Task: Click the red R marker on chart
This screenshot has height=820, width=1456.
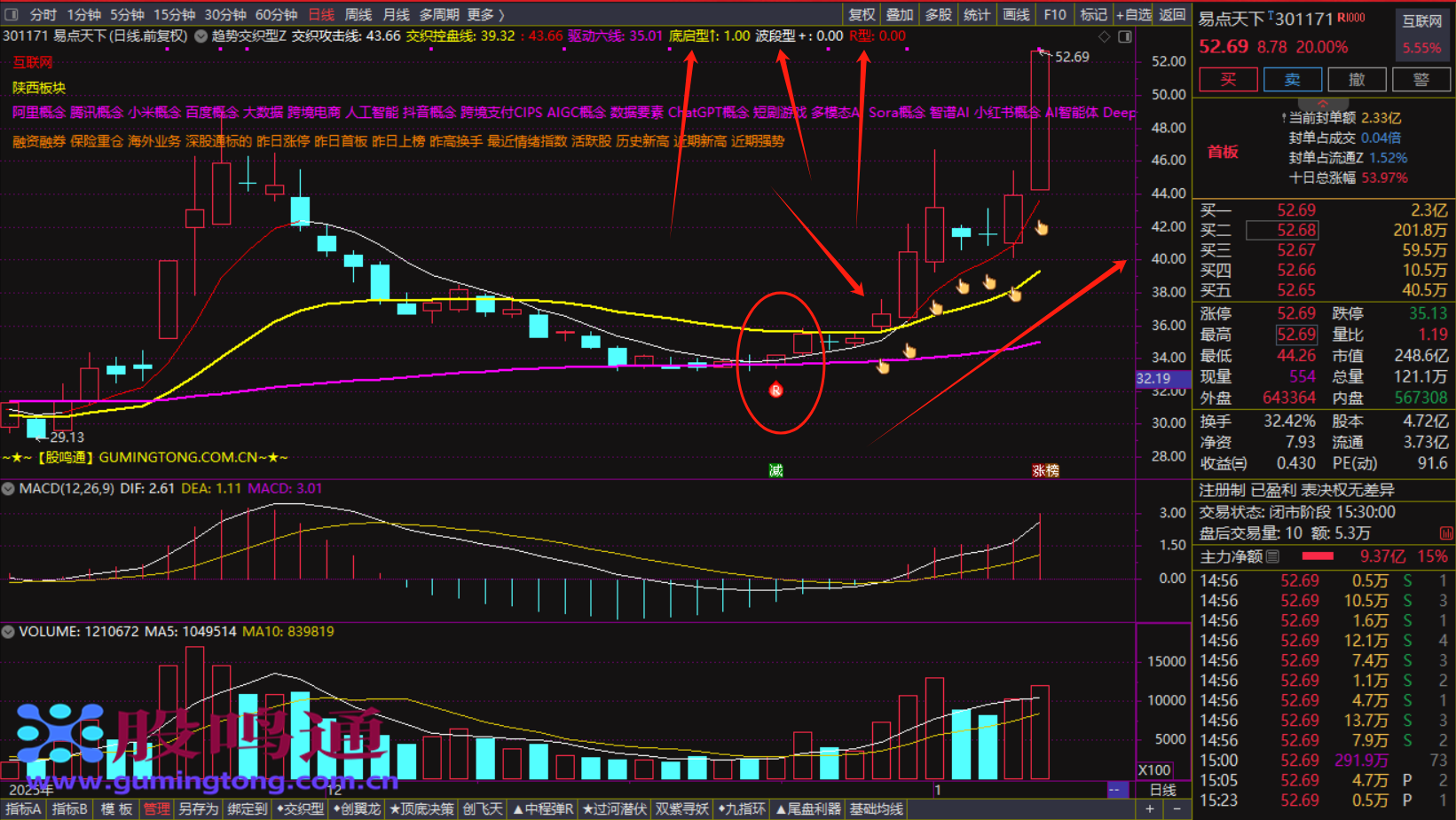Action: pyautogui.click(x=775, y=390)
